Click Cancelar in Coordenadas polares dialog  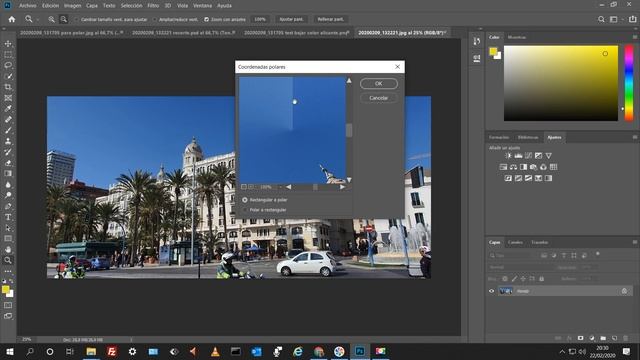(x=379, y=98)
